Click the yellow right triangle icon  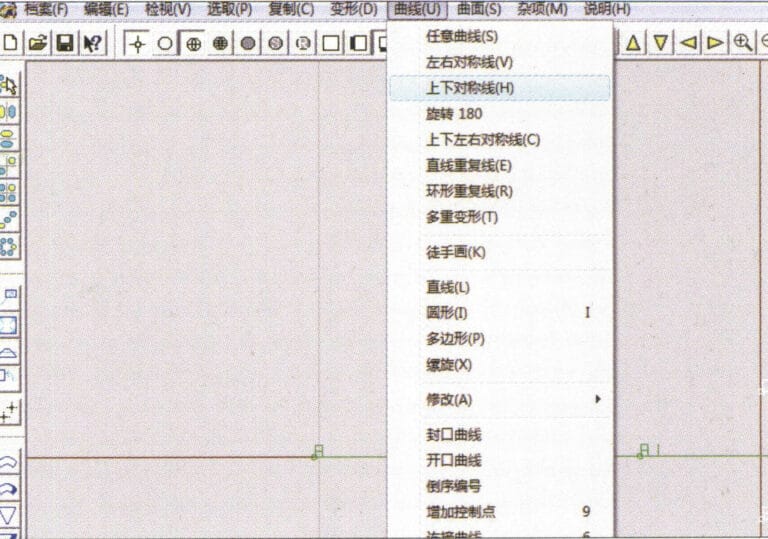[x=716, y=43]
